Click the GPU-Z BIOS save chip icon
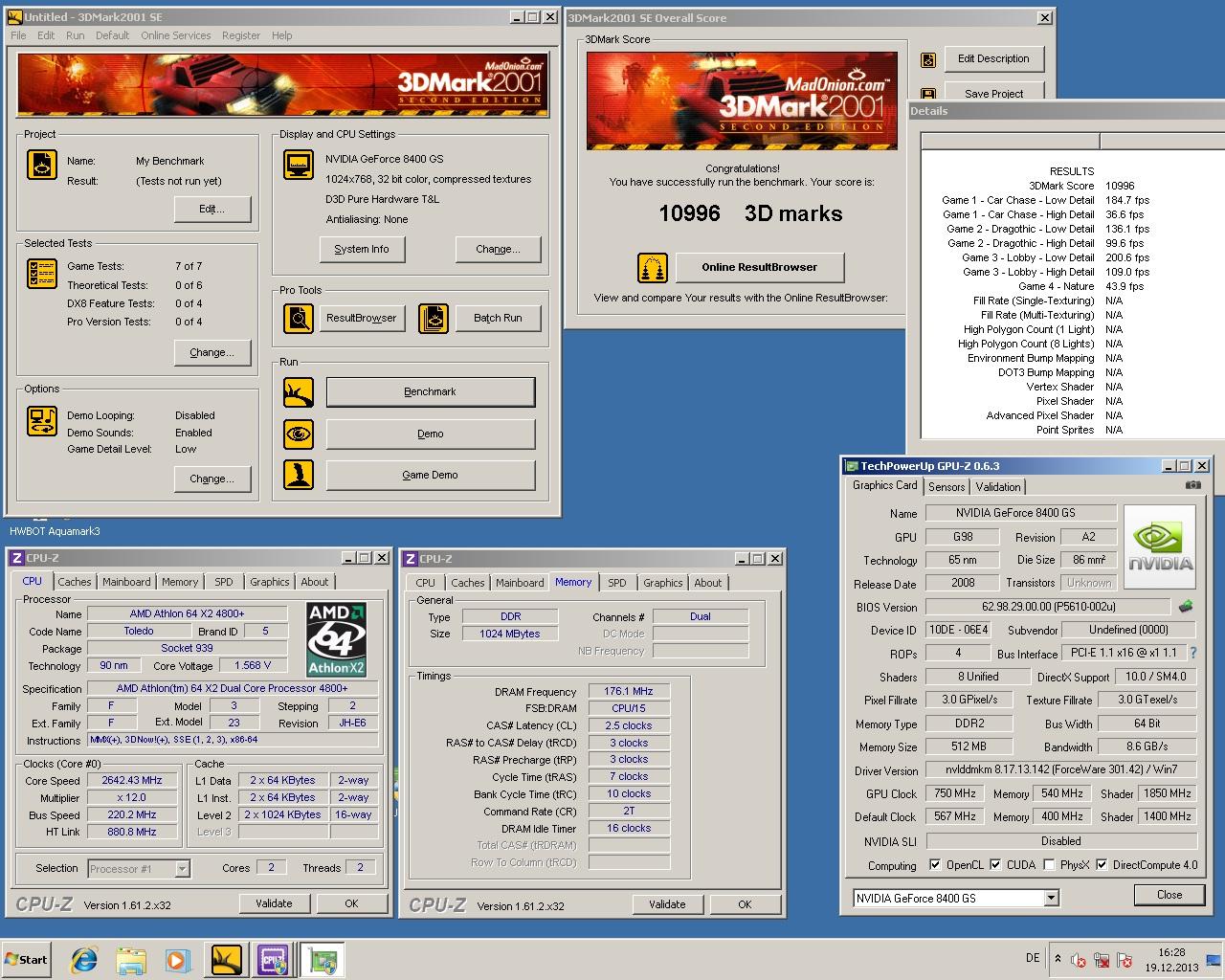The width and height of the screenshot is (1225, 980). (1185, 607)
